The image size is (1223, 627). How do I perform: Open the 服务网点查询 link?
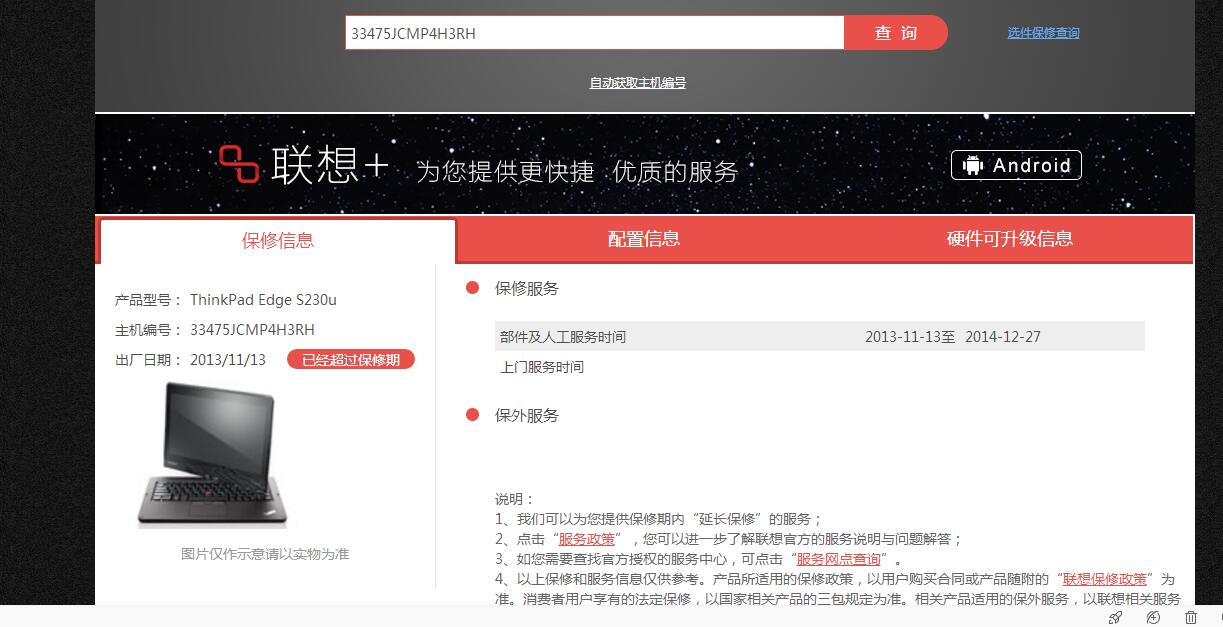tap(839, 559)
